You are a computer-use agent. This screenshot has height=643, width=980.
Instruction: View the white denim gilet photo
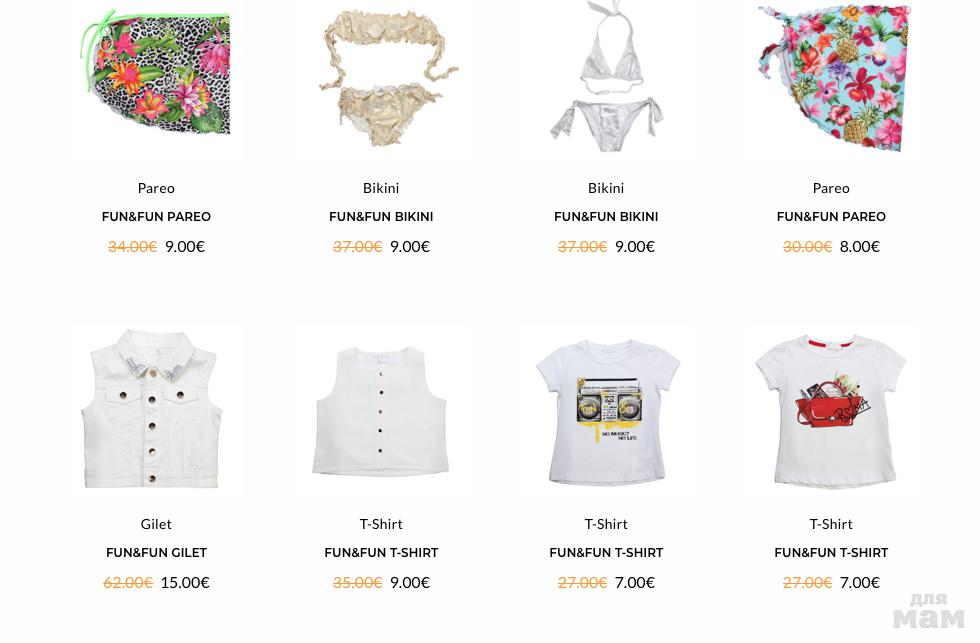point(156,408)
